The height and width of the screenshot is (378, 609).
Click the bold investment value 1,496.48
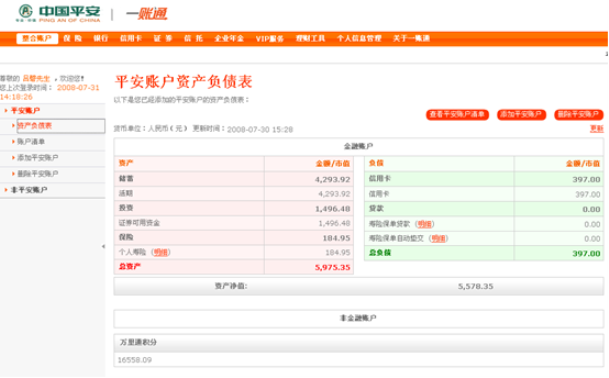pos(332,209)
